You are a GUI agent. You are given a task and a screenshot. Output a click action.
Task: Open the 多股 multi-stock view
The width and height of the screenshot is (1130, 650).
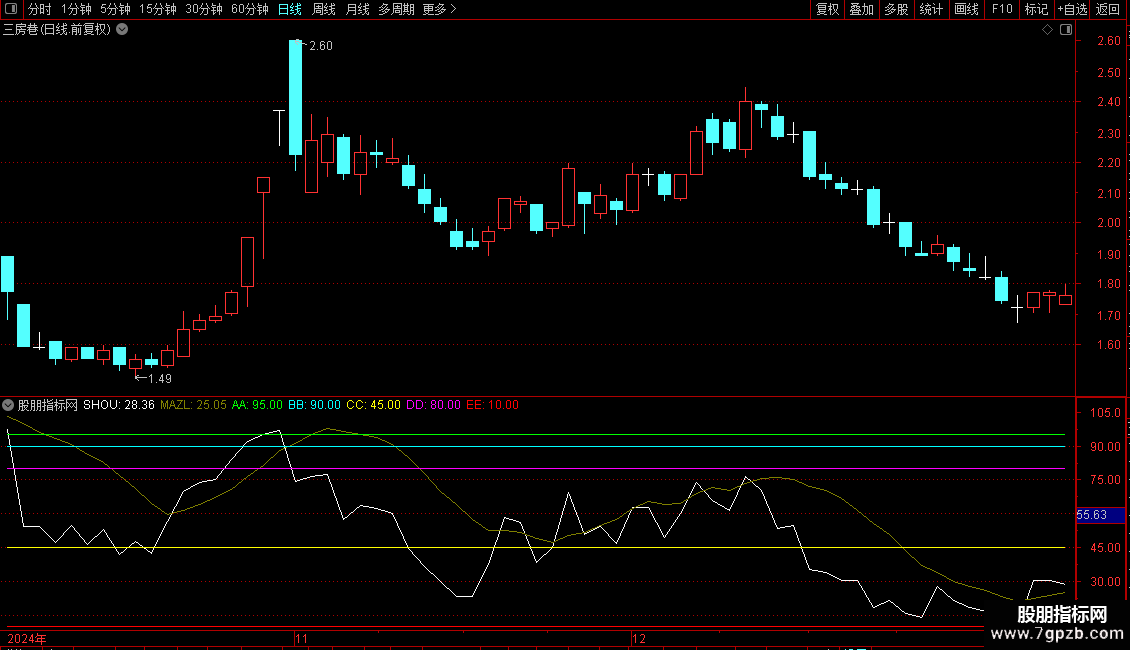click(x=896, y=9)
